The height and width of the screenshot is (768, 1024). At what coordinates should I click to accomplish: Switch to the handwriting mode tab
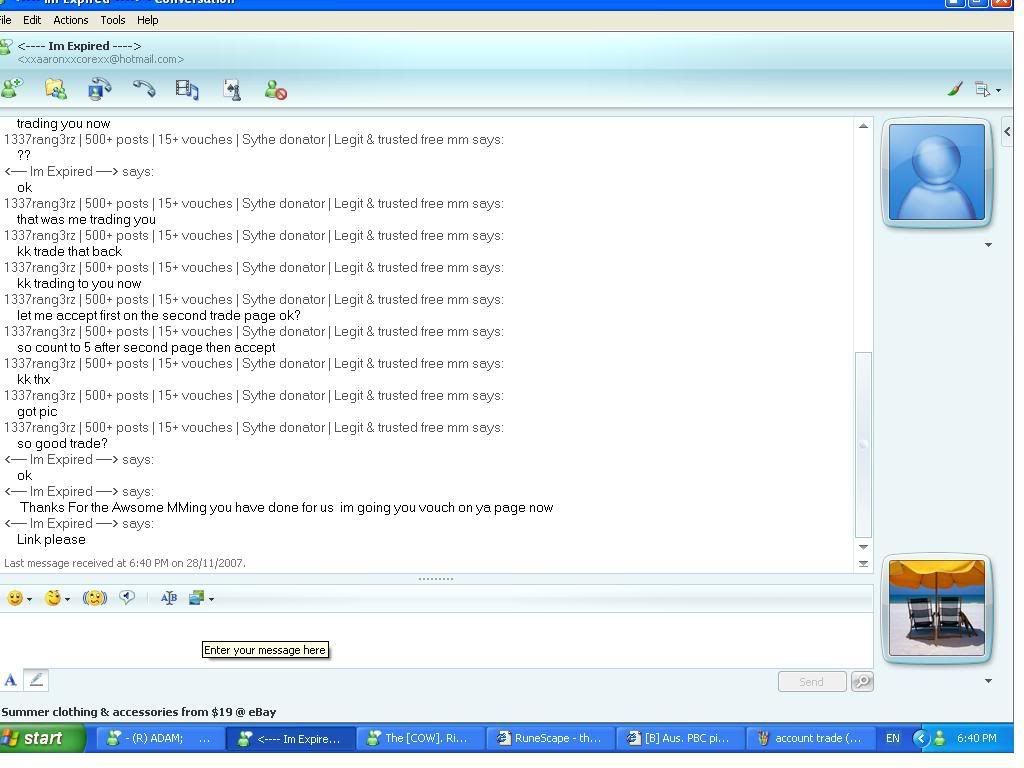36,680
